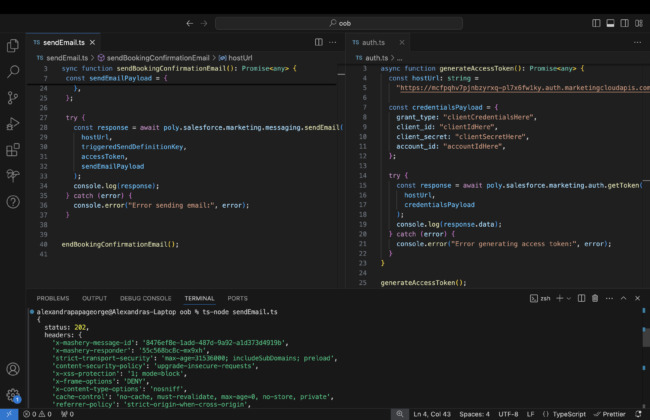Split the terminal

pos(582,299)
